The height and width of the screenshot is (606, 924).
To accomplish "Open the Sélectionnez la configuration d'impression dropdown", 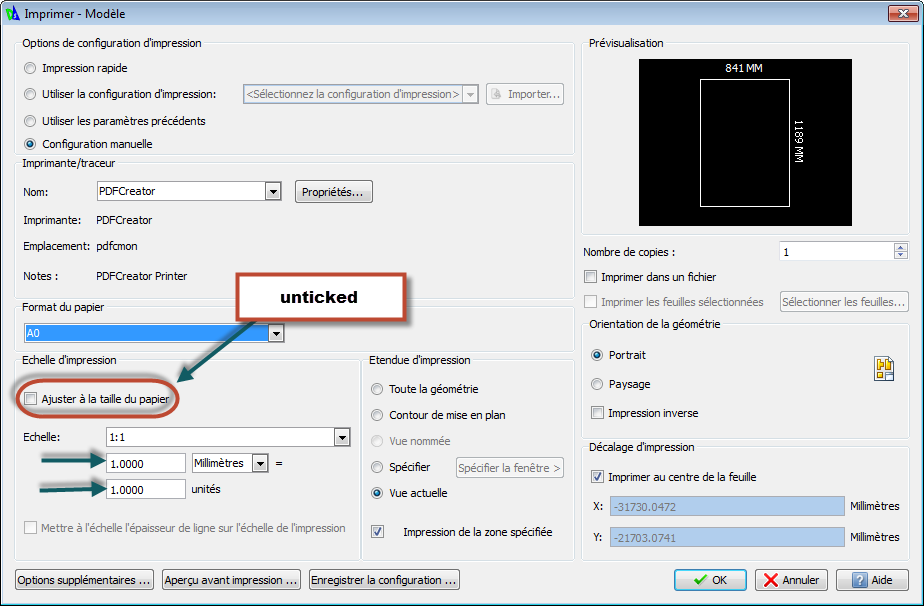I will tap(470, 94).
